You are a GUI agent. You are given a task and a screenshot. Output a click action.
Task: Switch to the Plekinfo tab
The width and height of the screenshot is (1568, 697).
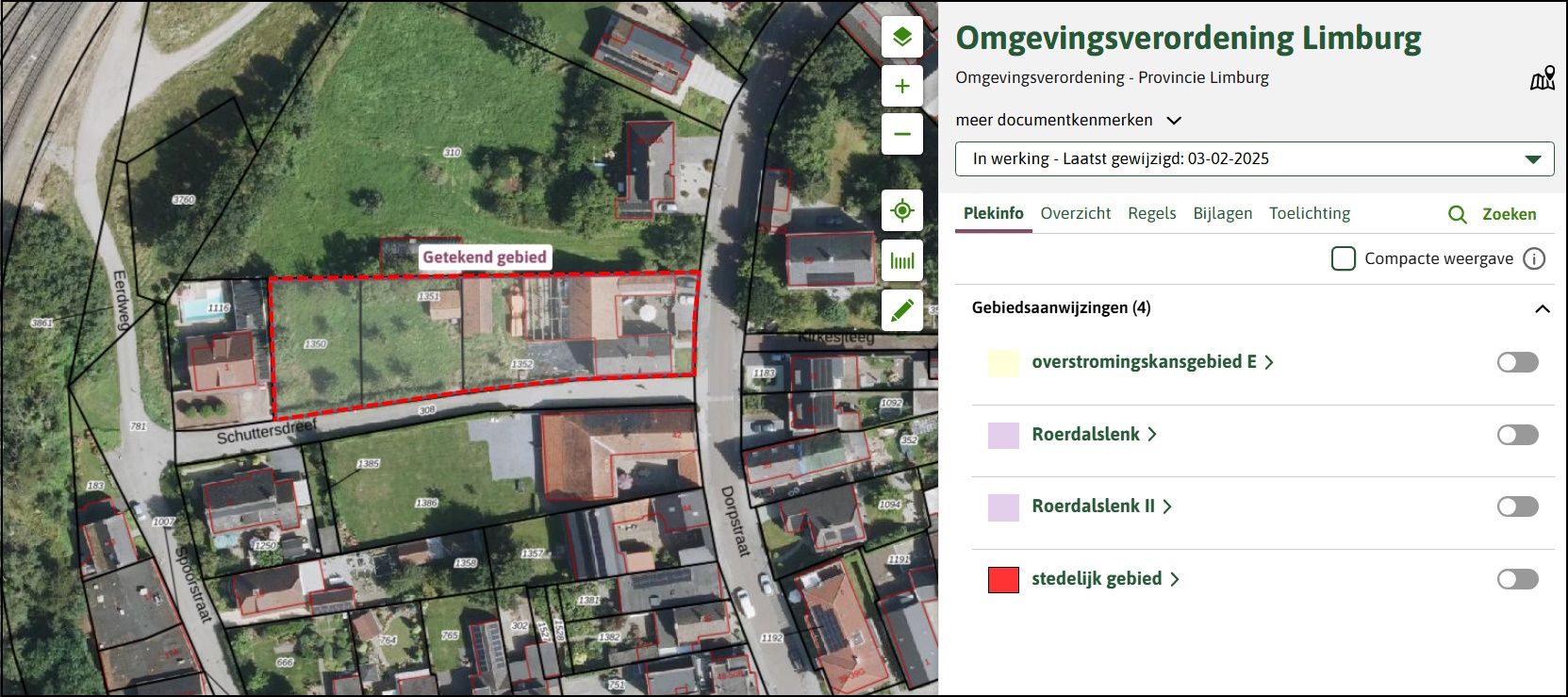[x=994, y=213]
